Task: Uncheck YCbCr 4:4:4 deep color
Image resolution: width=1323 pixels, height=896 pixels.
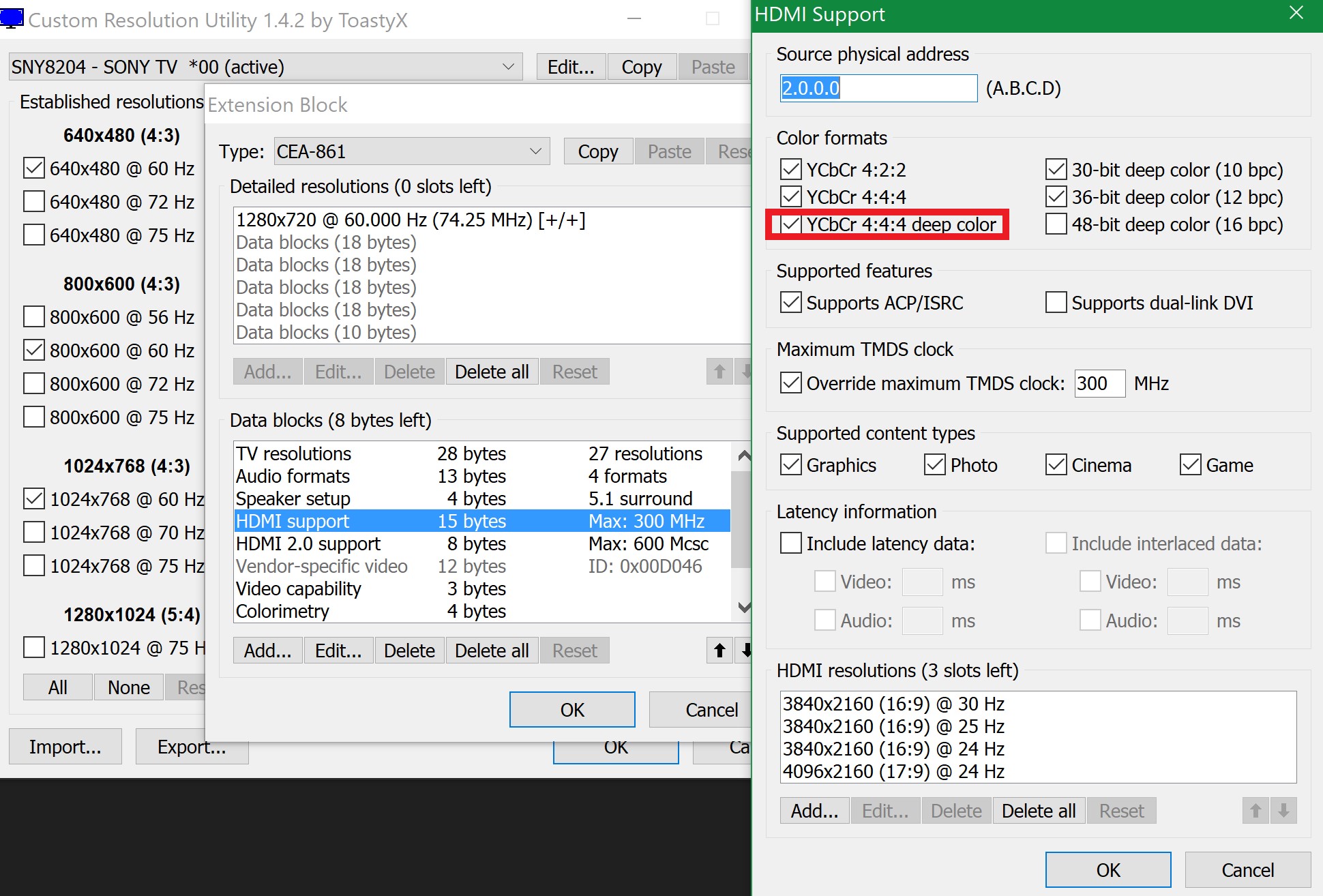Action: (790, 224)
